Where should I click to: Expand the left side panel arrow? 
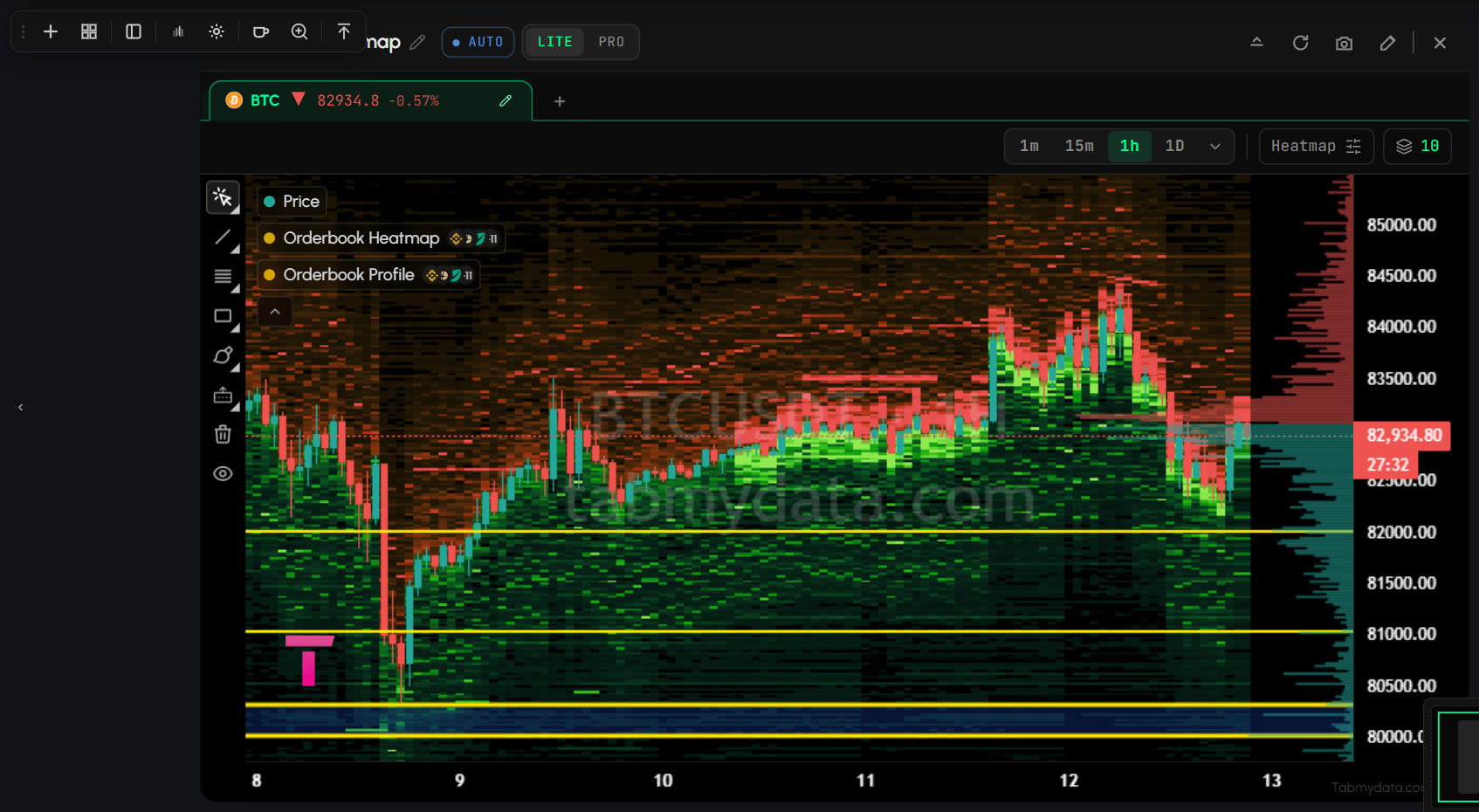pyautogui.click(x=21, y=407)
